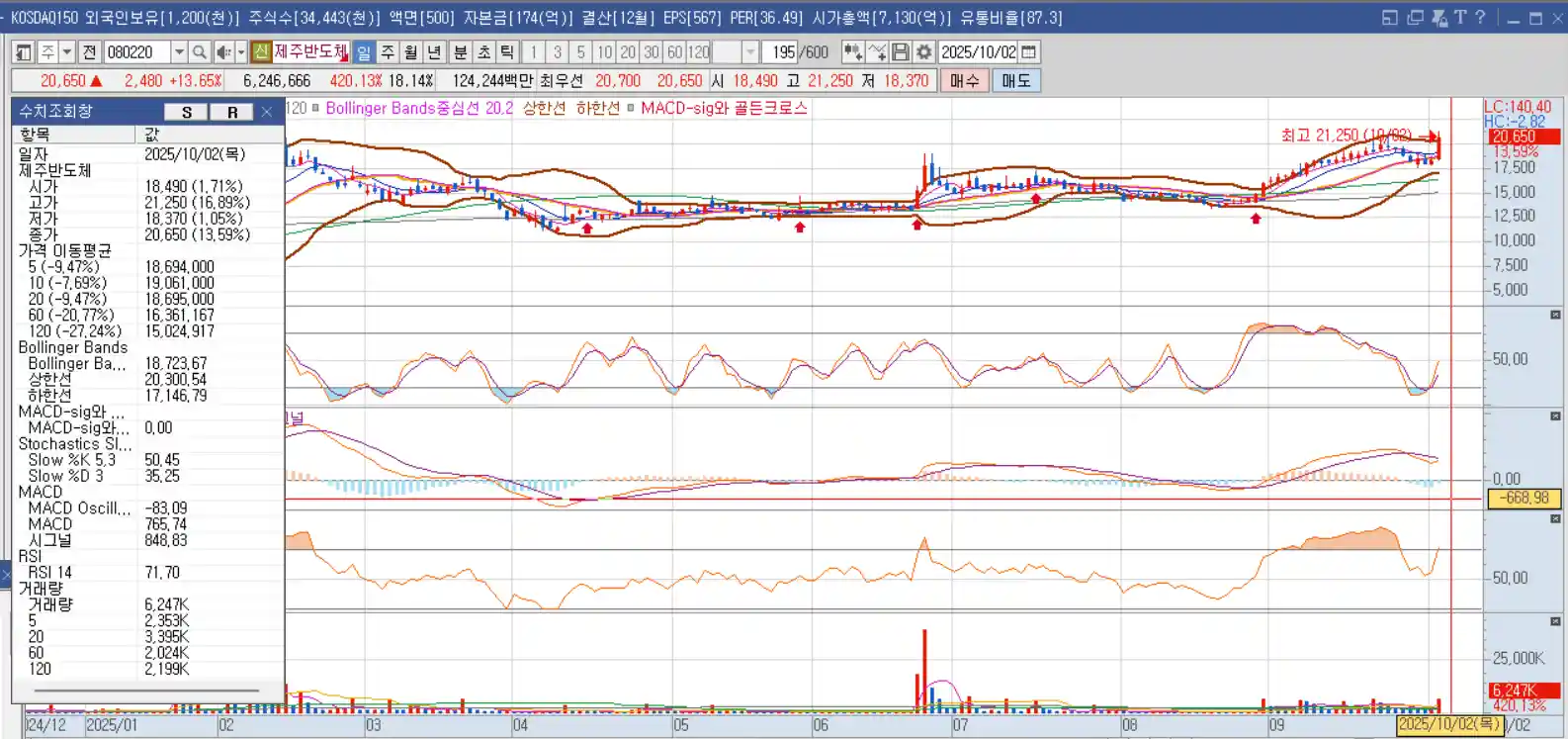Image resolution: width=1568 pixels, height=739 pixels.
Task: Click the font size T icon
Action: [x=1459, y=18]
